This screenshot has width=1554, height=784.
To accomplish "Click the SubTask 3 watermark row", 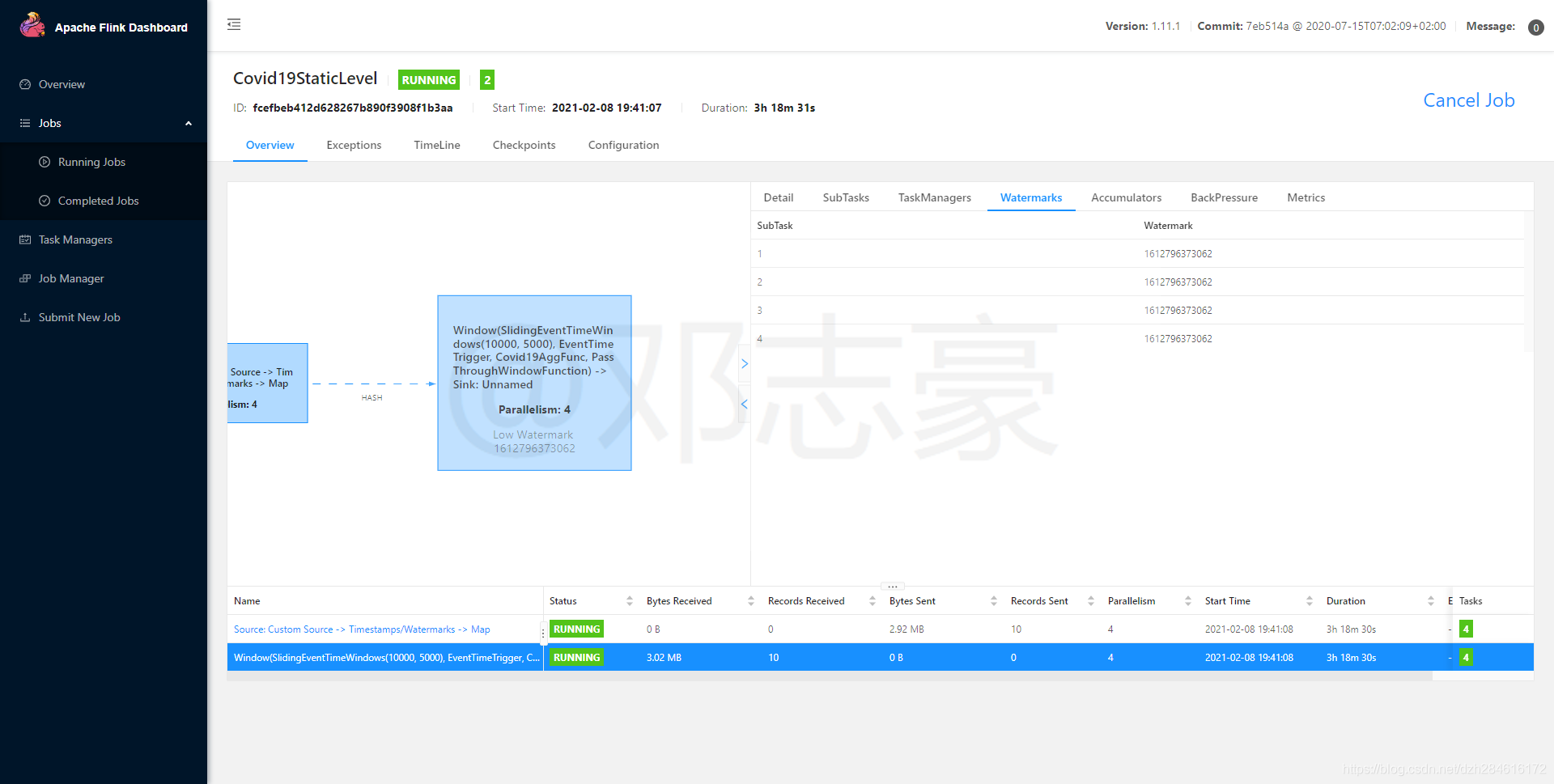I will [1137, 310].
